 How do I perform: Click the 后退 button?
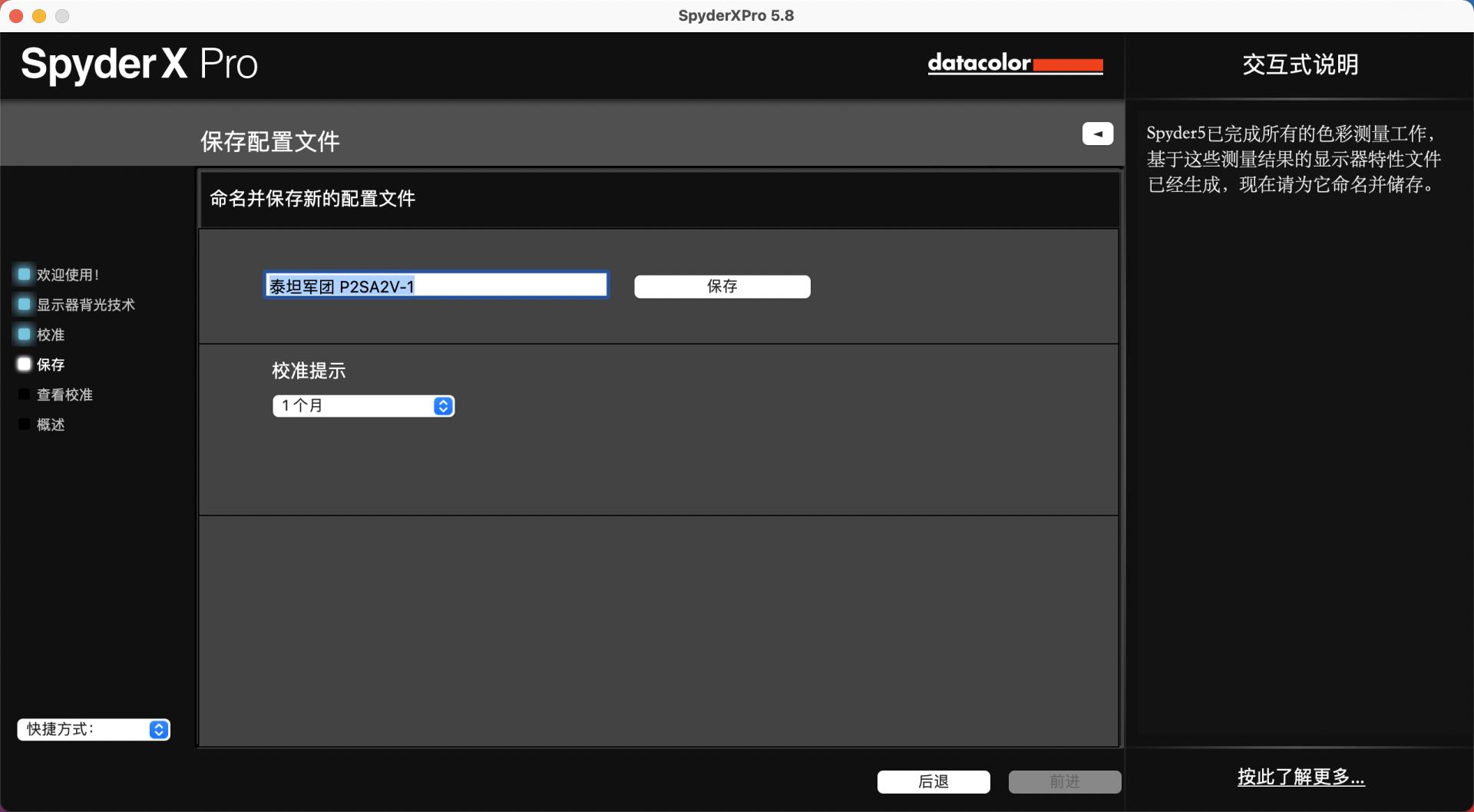pyautogui.click(x=934, y=781)
